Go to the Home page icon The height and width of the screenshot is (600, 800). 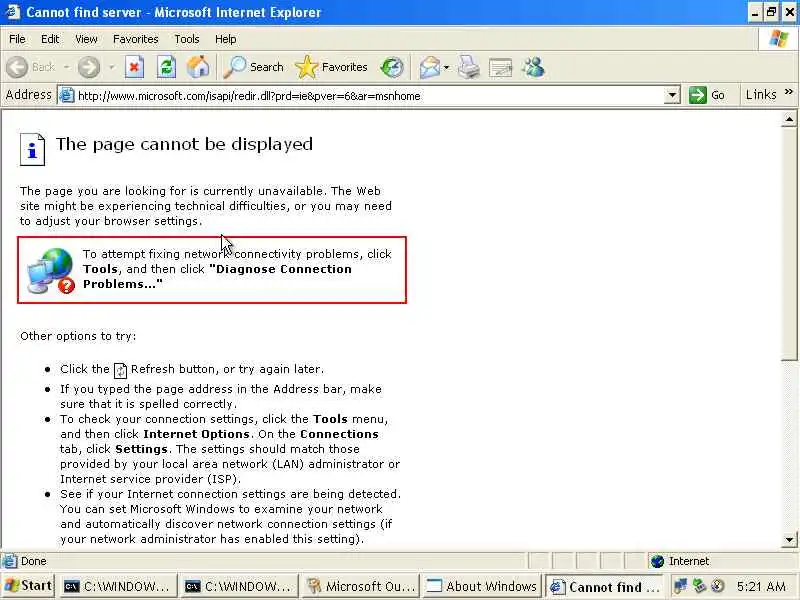(198, 67)
